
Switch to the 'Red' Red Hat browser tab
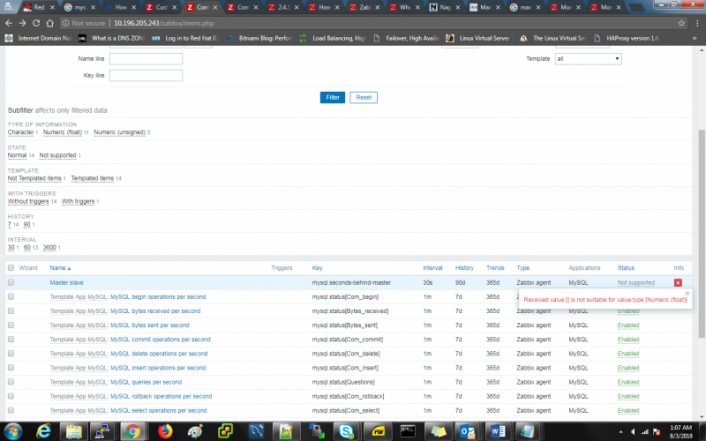pyautogui.click(x=38, y=7)
